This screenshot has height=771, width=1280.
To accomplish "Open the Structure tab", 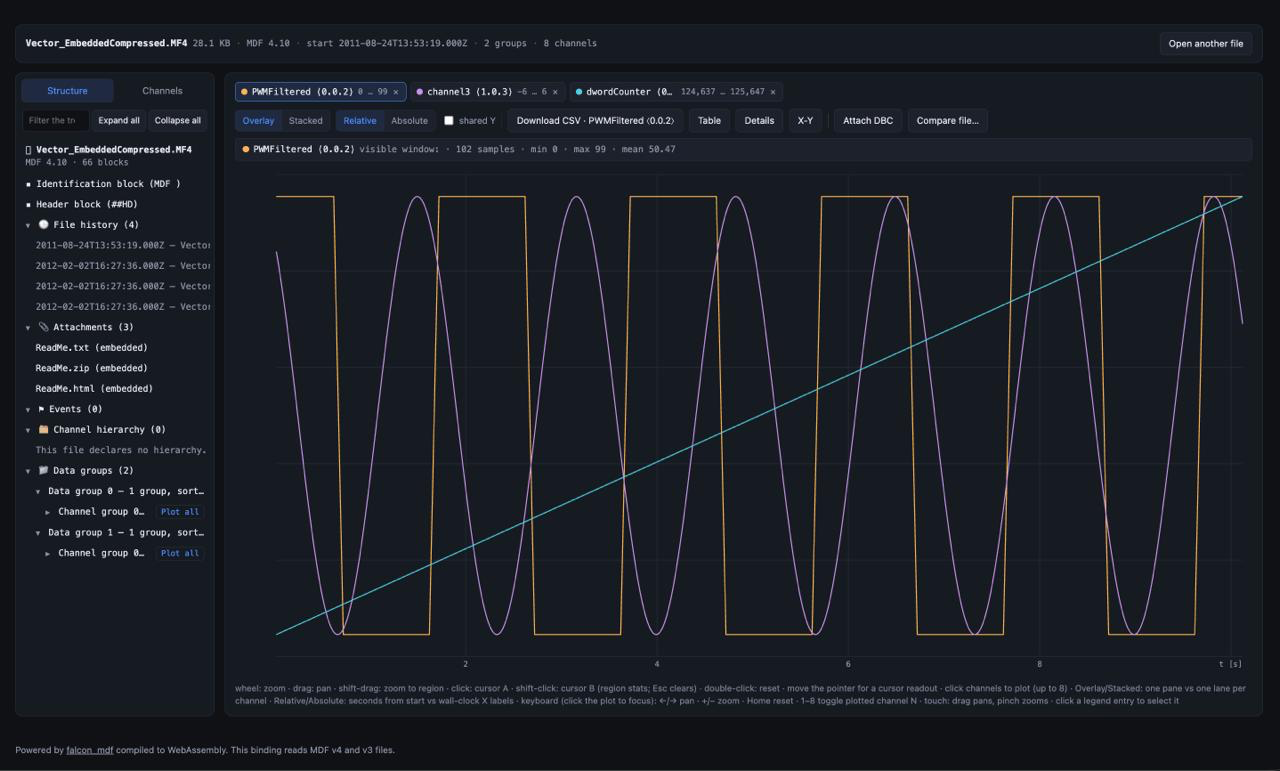I will coord(67,91).
